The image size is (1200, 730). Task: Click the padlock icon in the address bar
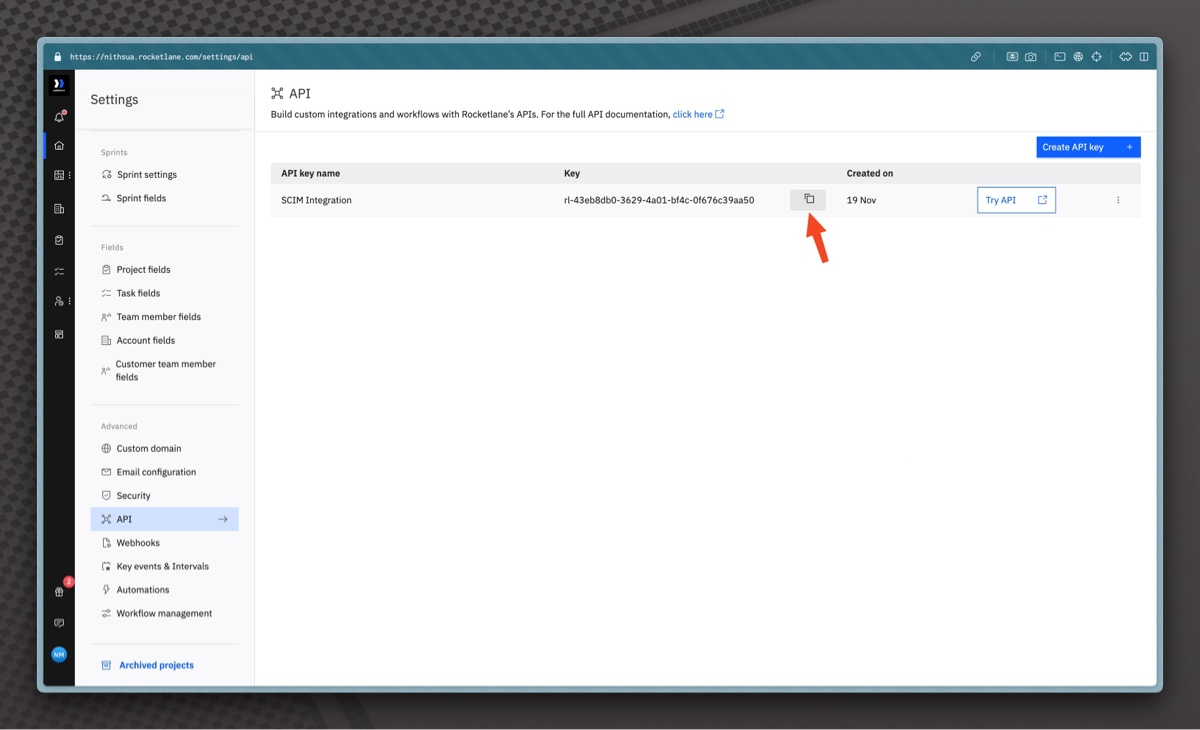(57, 57)
